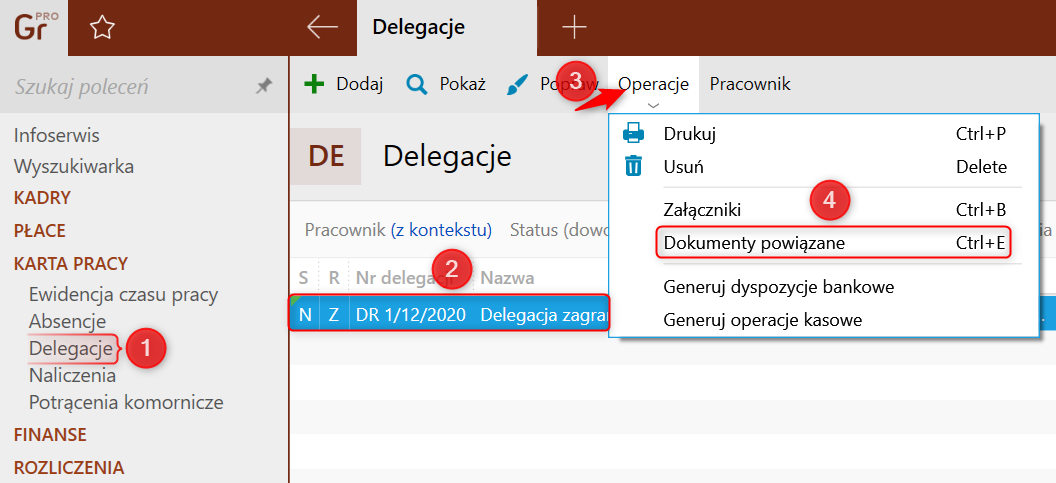Click the back arrow icon
The width and height of the screenshot is (1056, 483).
click(x=322, y=27)
